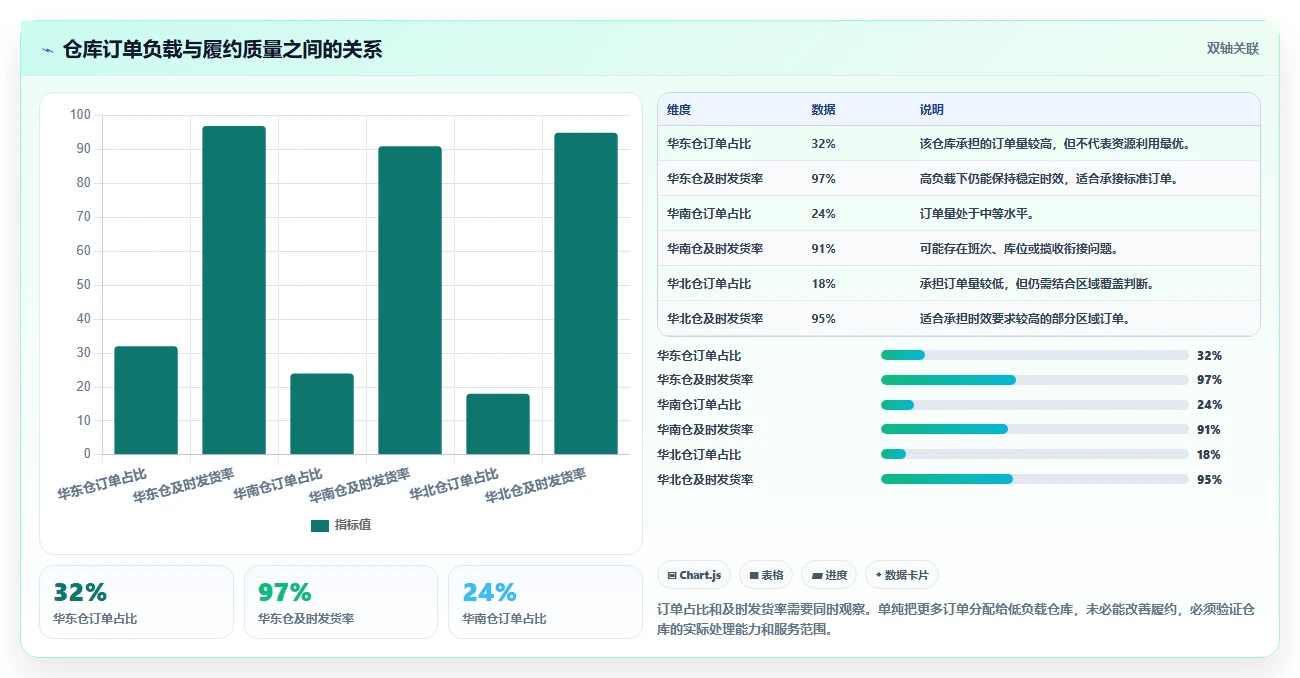Select the 数据卡片 chip

[902, 575]
